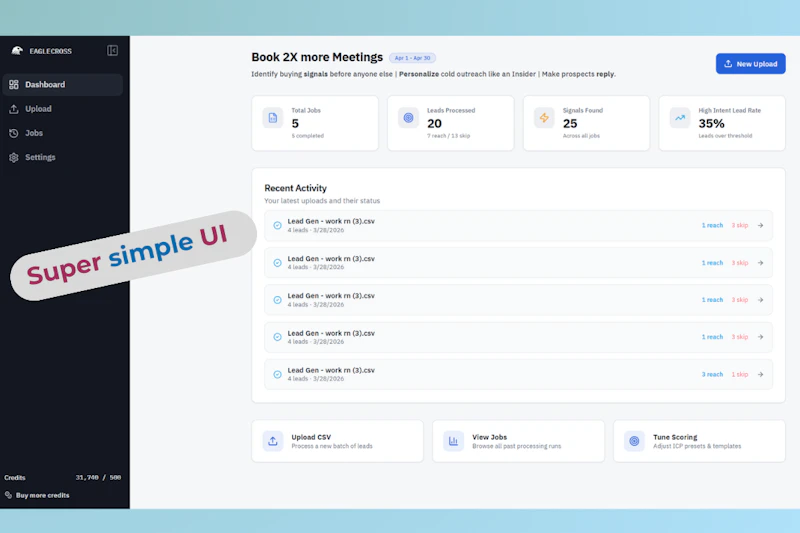Open Settings from the sidebar
The image size is (800, 533).
click(x=40, y=157)
